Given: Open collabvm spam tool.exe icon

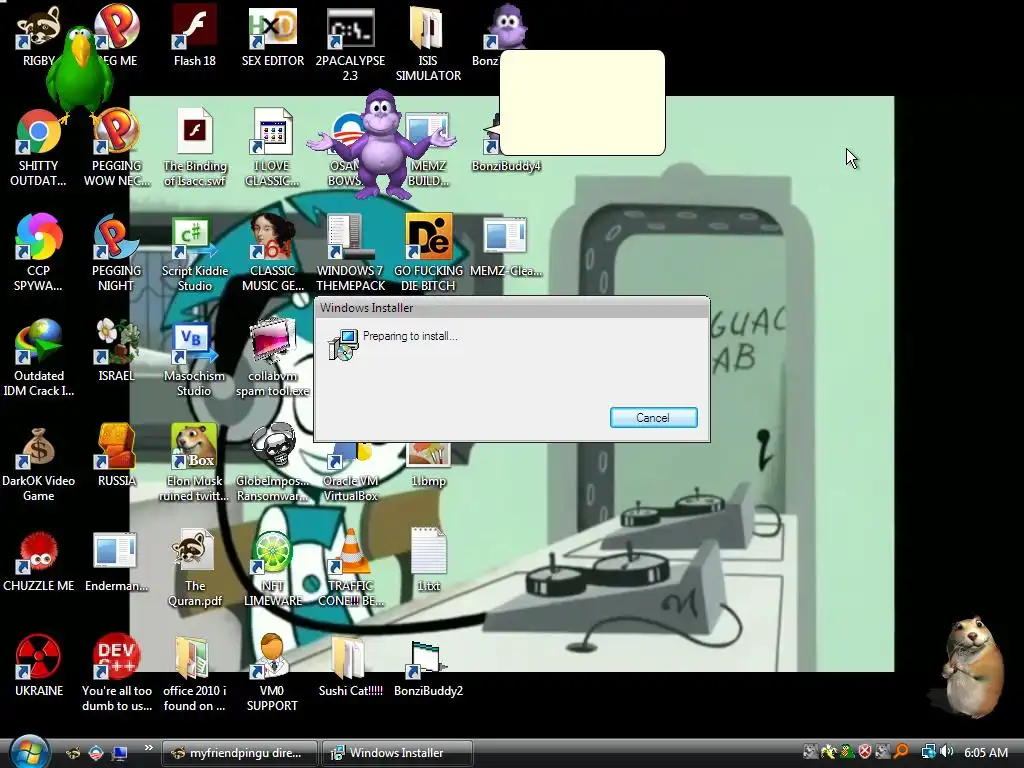Looking at the screenshot, I should 272,357.
